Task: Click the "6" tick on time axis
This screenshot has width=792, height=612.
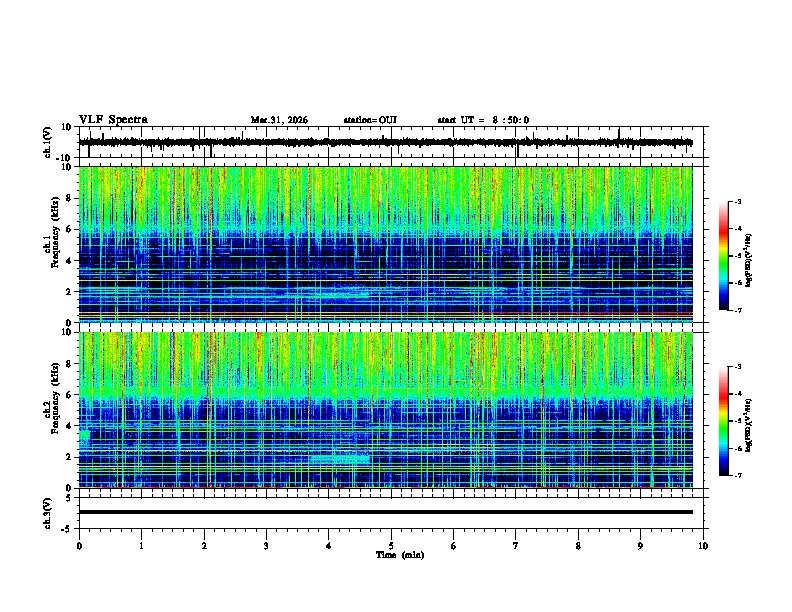Action: [454, 546]
